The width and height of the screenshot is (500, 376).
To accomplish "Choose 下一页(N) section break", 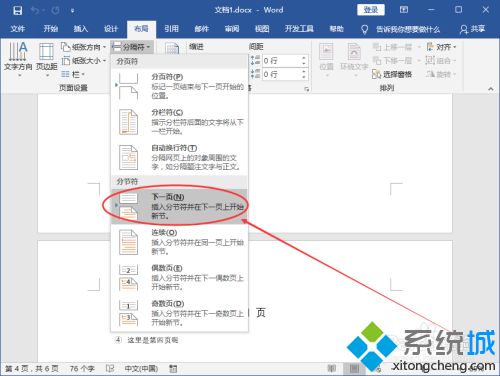I will click(180, 206).
